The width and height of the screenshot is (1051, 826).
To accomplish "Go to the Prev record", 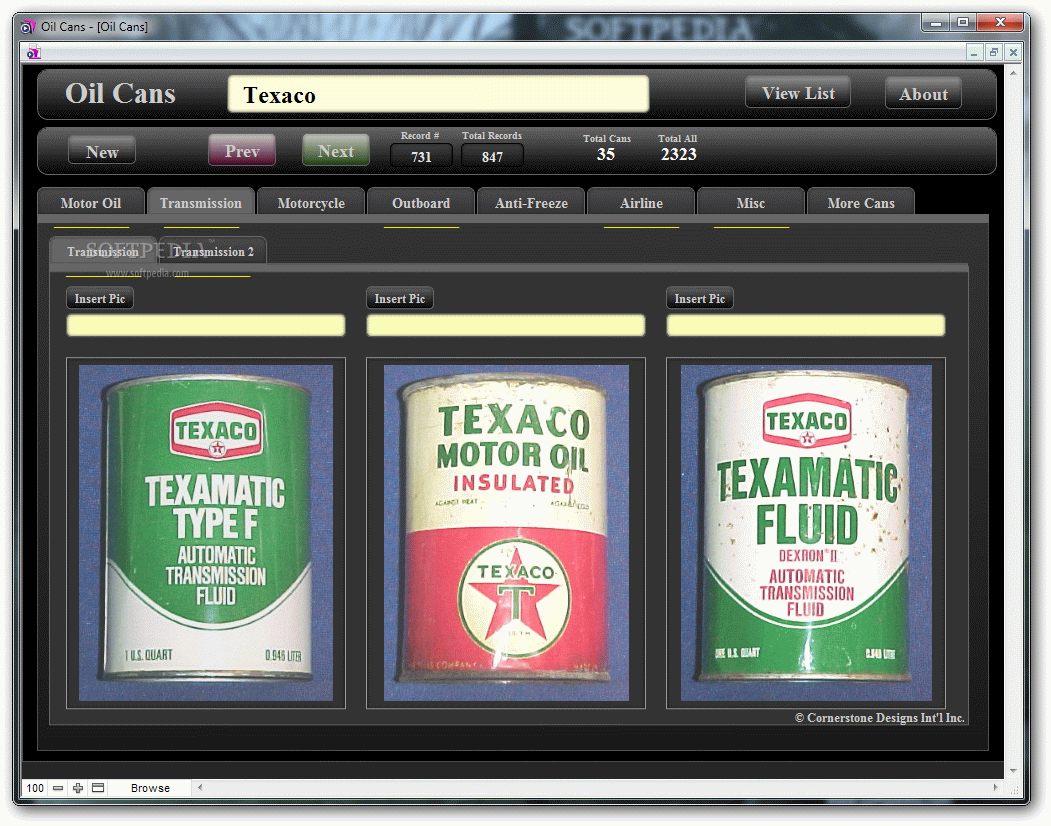I will pyautogui.click(x=242, y=151).
